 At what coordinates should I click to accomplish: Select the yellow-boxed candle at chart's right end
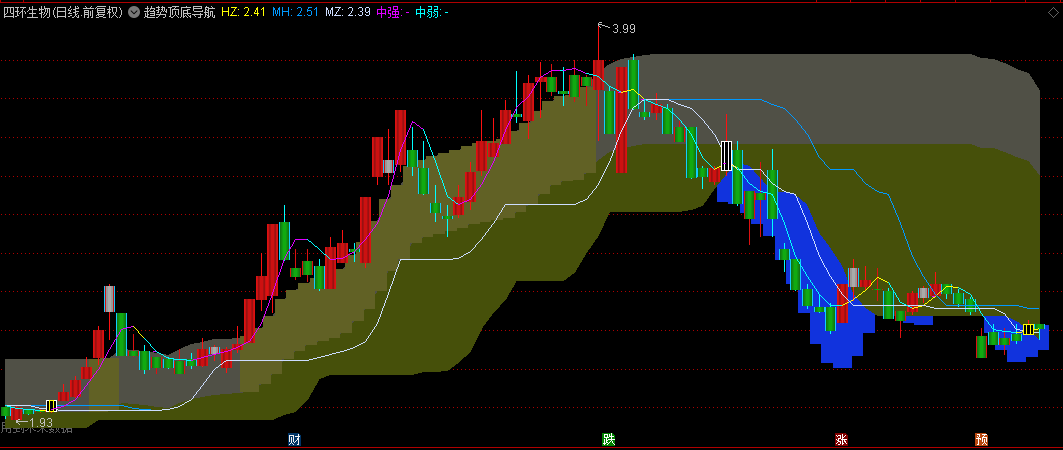pos(1028,329)
